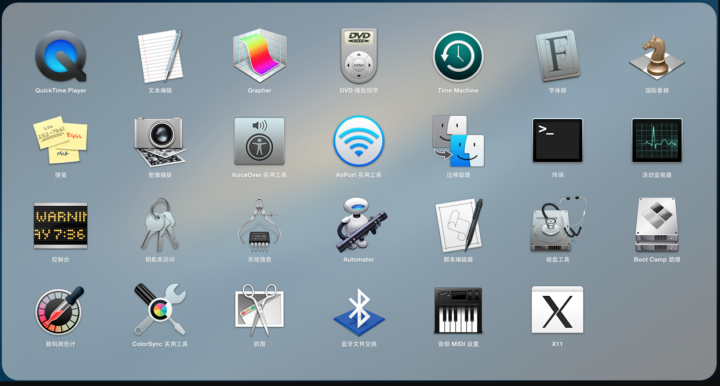Viewport: 720px width, 386px height.
Task: Click the "QuickTime Player" text label
Action: pos(61,90)
